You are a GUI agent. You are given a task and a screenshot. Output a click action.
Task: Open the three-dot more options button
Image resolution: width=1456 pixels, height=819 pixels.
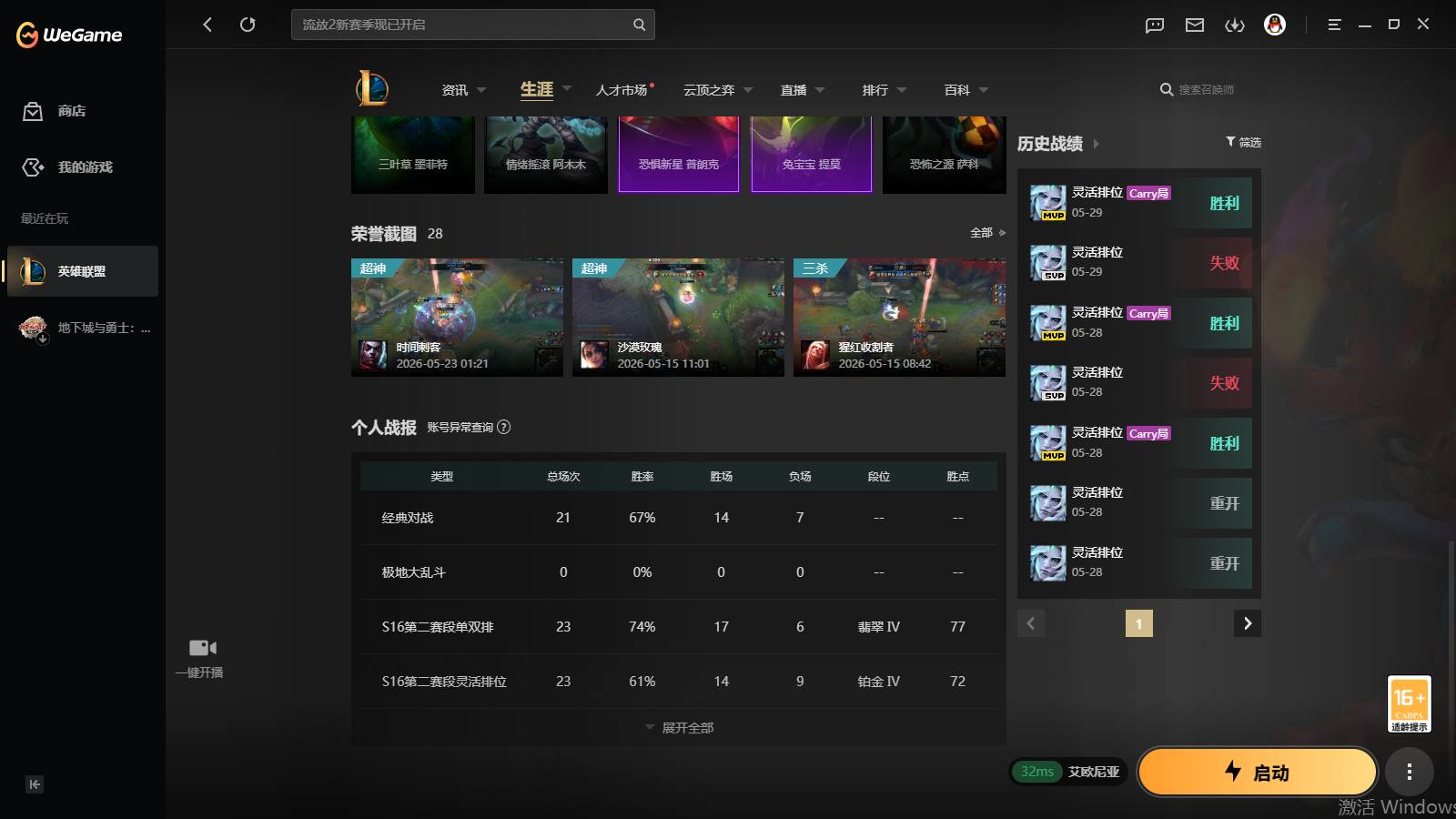1410,773
